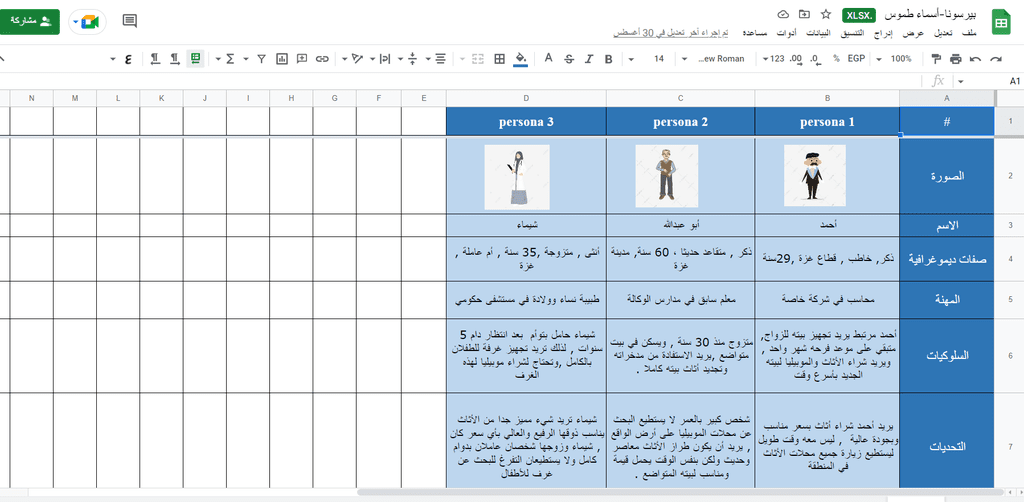This screenshot has width=1024, height=502.
Task: Toggle bold formatting
Action: click(609, 59)
